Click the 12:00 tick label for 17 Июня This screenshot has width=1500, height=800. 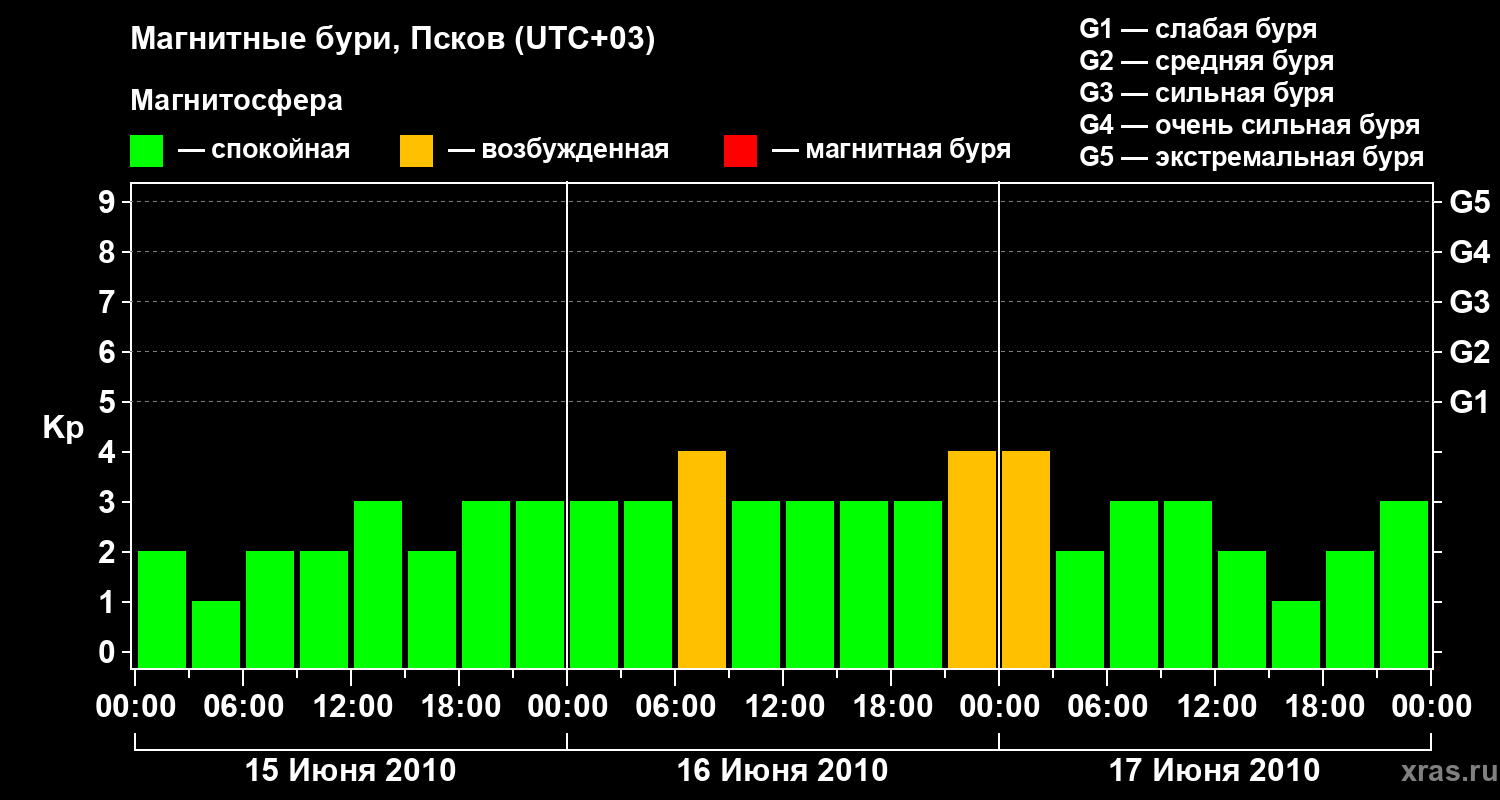click(1215, 706)
